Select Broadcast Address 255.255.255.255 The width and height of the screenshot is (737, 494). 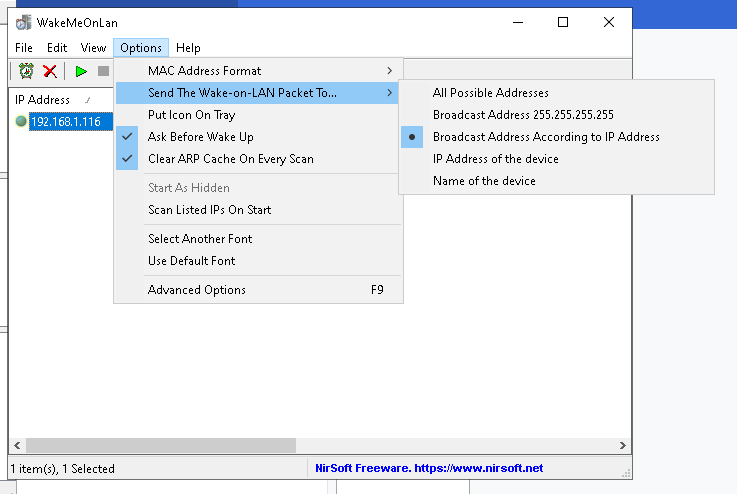coord(523,115)
